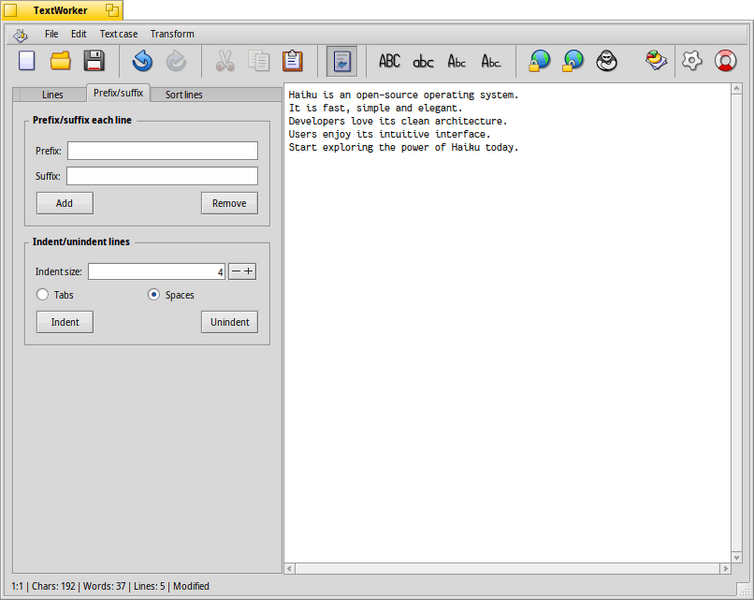Apply sentence case with the Abc. icon
This screenshot has width=754, height=600.
click(491, 61)
